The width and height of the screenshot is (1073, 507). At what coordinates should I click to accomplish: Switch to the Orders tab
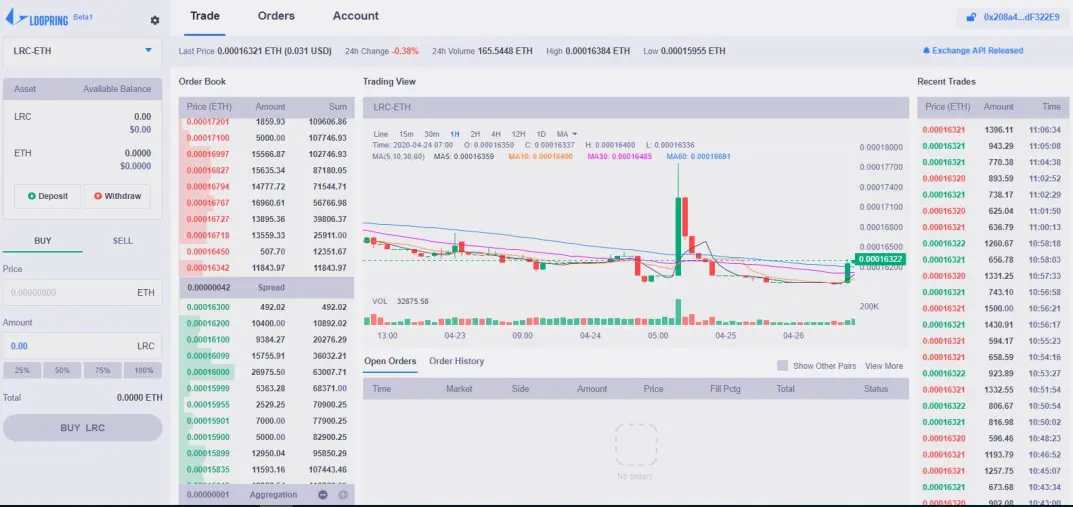pyautogui.click(x=276, y=16)
